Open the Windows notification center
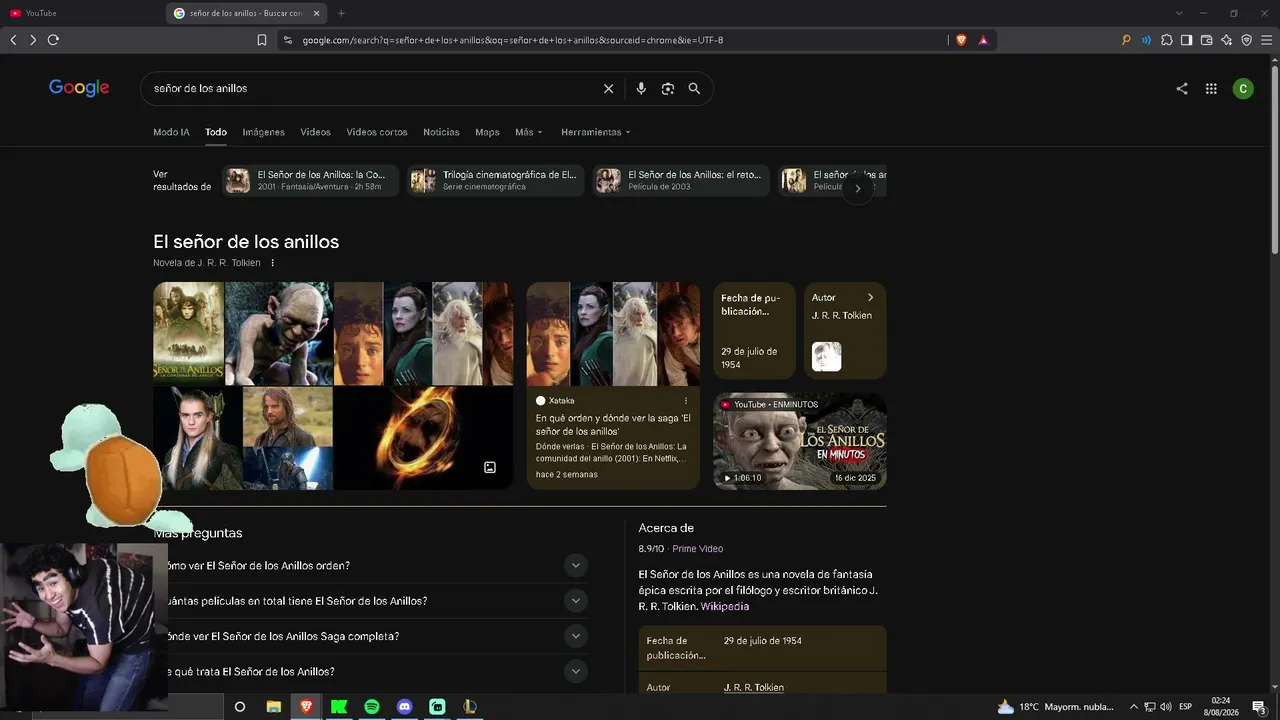Image resolution: width=1280 pixels, height=720 pixels. pos(1259,707)
